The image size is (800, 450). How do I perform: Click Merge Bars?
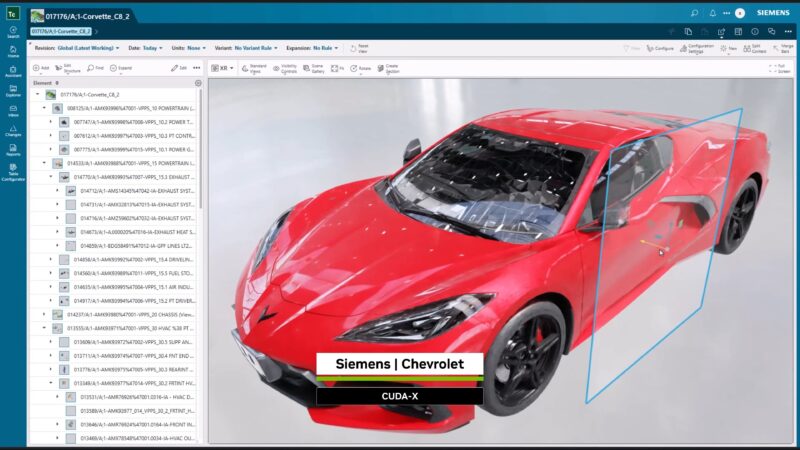coord(783,49)
